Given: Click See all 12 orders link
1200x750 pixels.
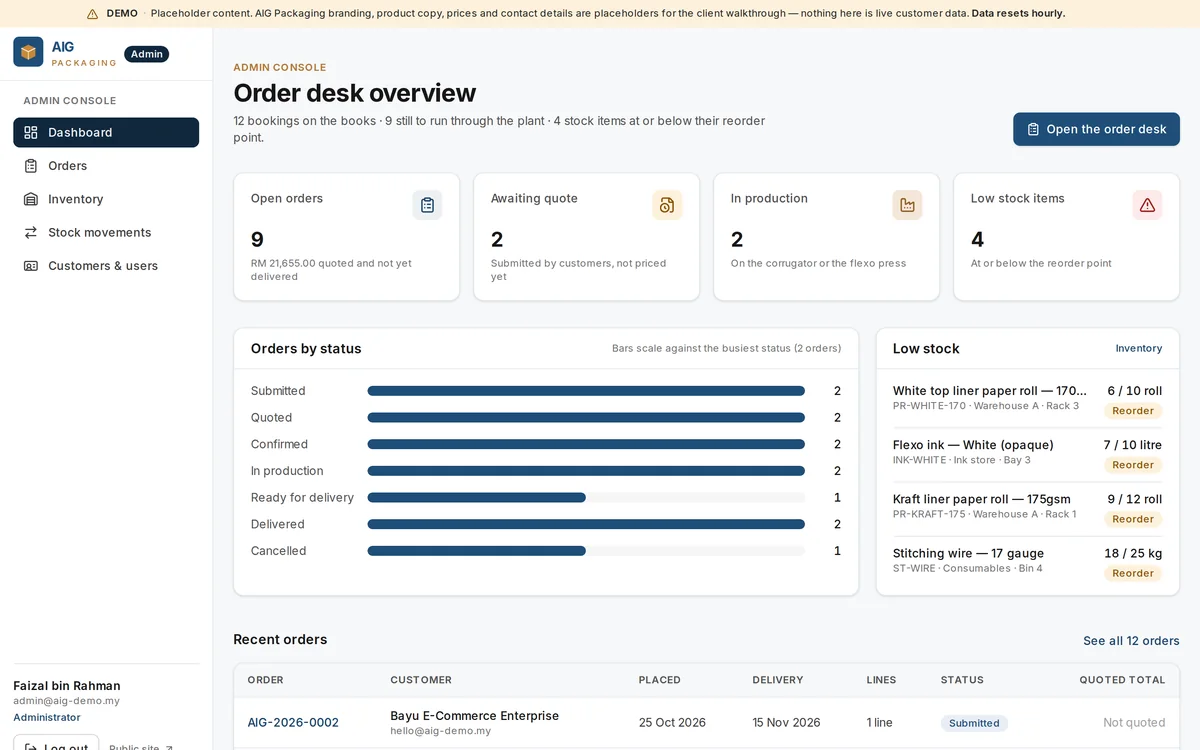Looking at the screenshot, I should click(x=1131, y=641).
